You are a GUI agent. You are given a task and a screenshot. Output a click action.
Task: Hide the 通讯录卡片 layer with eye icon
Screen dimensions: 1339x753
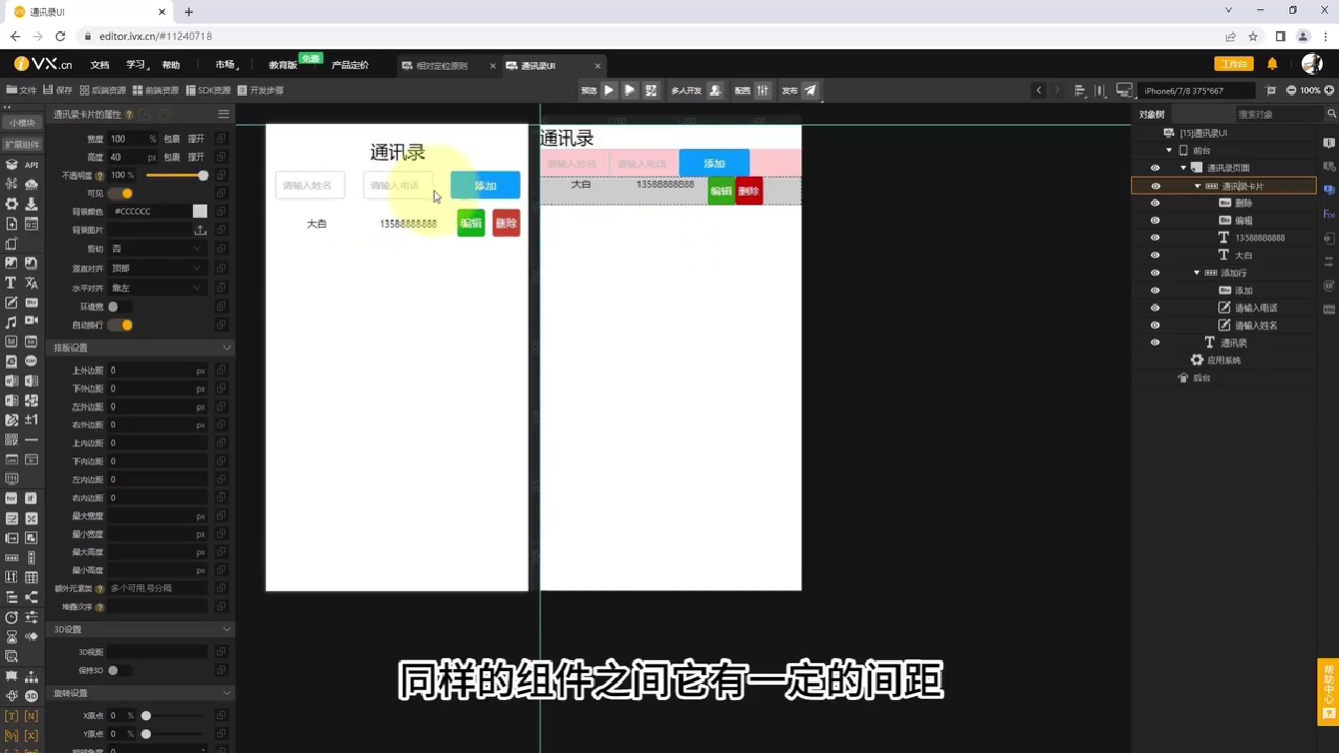[x=1155, y=186]
